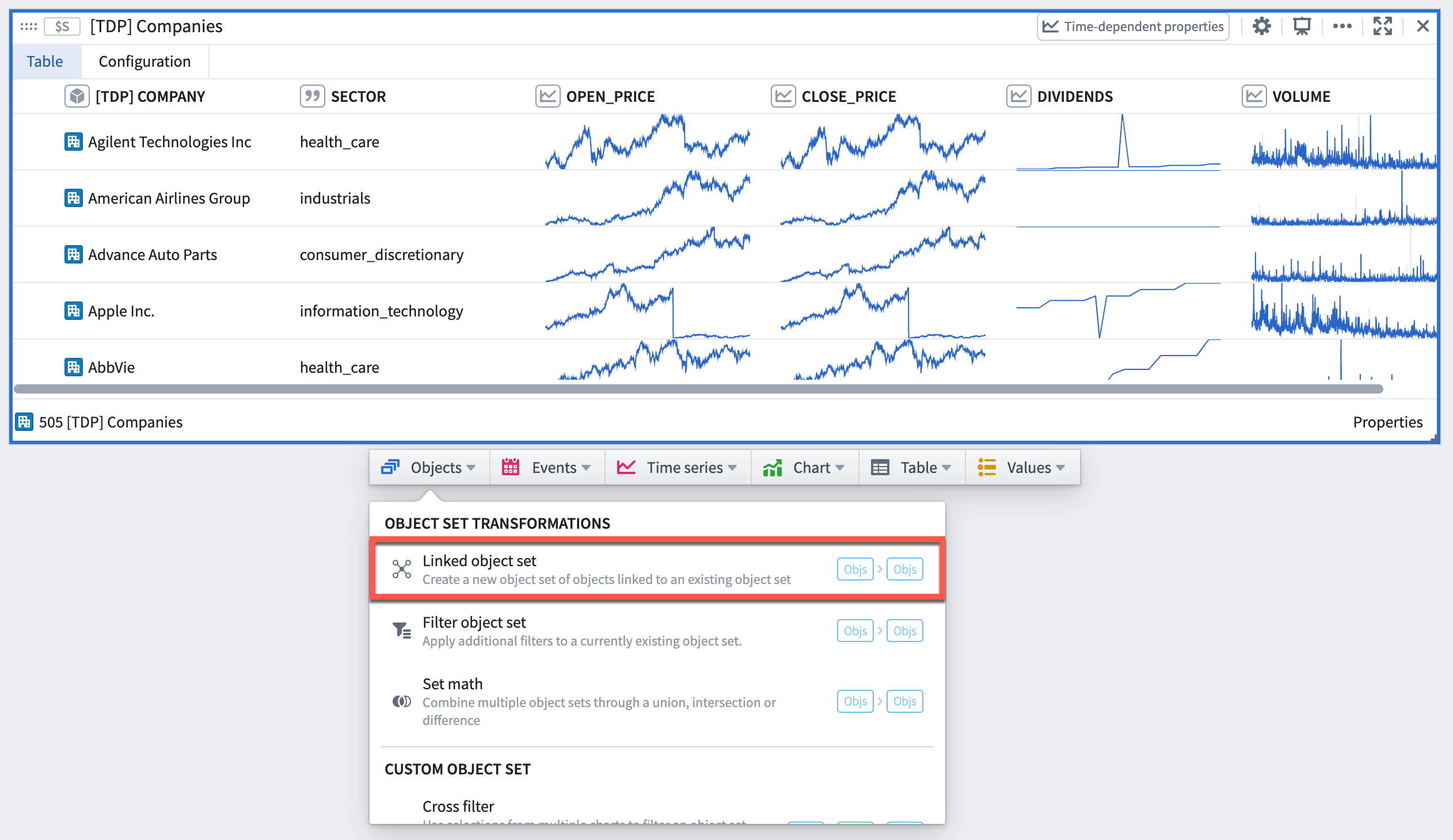Click American Airlines CLOSE_PRICE sparkline
The width and height of the screenshot is (1453, 840).
click(x=883, y=198)
